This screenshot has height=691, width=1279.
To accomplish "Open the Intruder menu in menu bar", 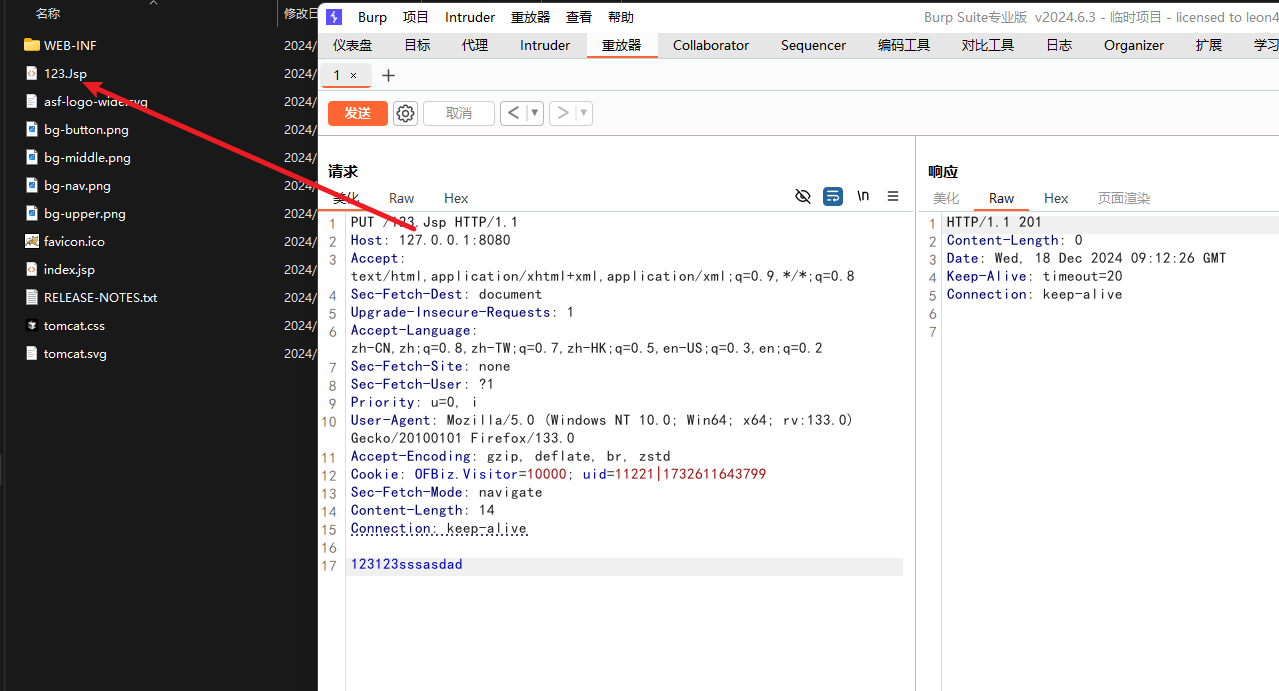I will point(470,17).
